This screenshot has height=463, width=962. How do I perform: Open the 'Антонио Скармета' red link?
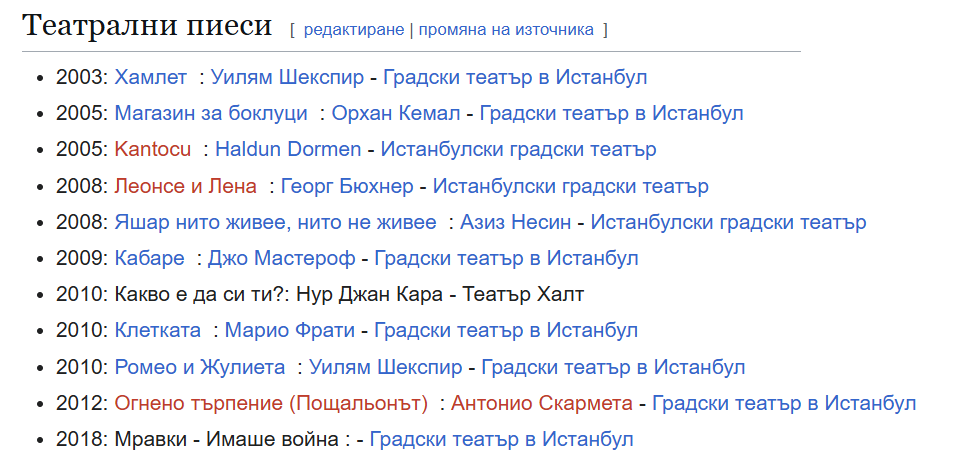(x=541, y=403)
